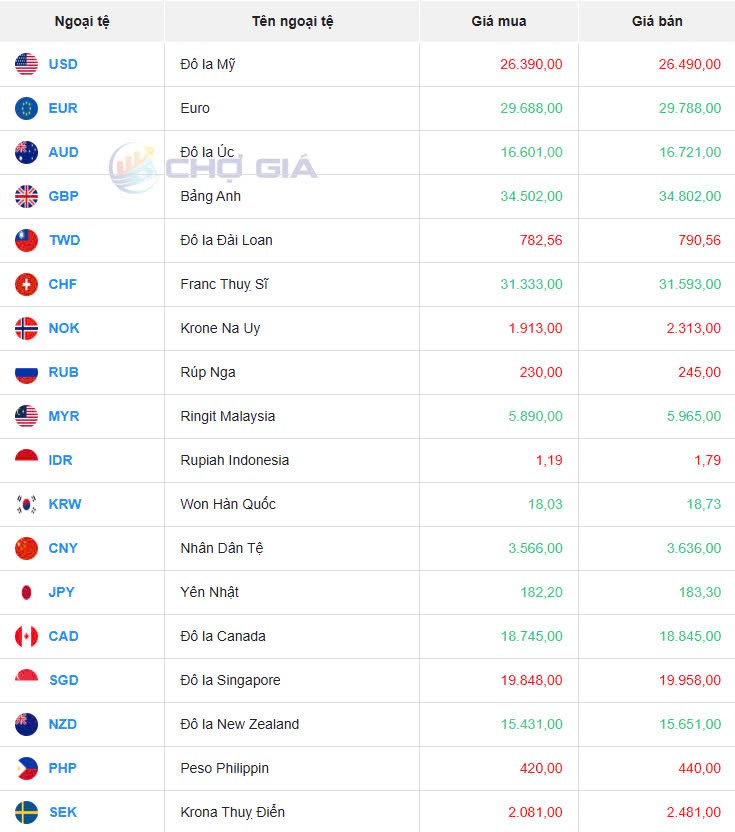
Task: Click the Giá bán column header
Action: click(656, 21)
